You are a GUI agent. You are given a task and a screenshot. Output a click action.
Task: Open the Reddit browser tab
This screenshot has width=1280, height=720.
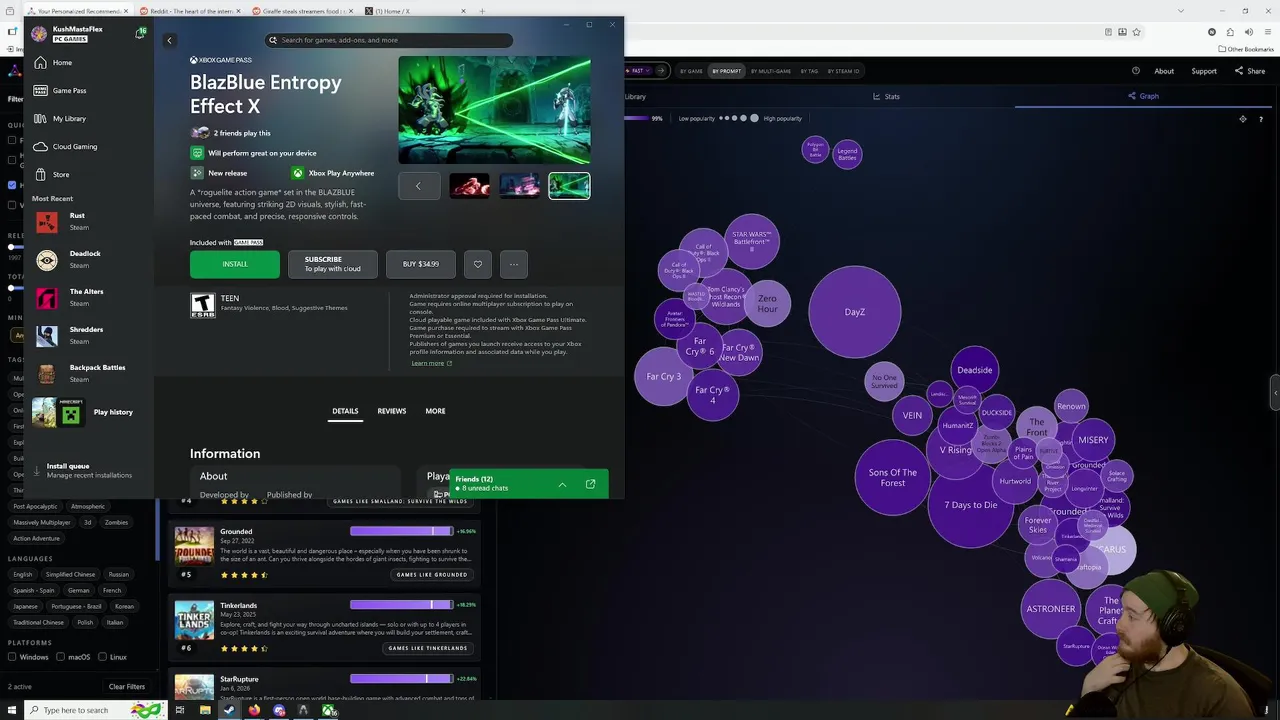188,11
